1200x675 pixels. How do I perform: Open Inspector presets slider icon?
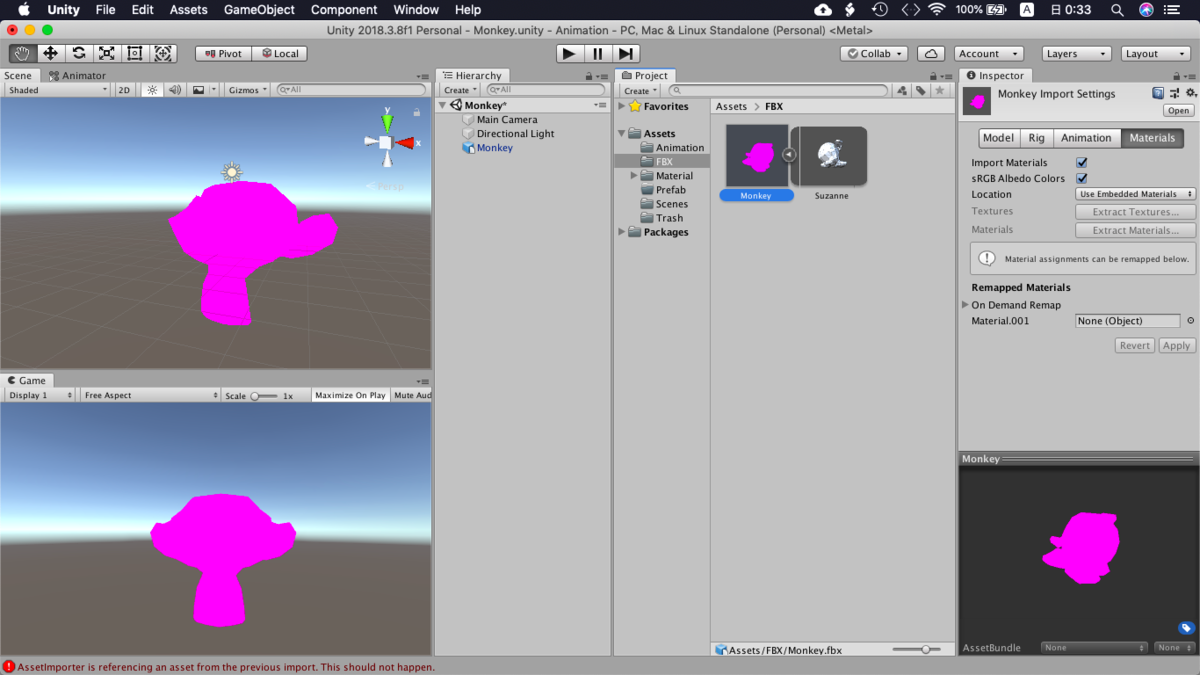click(1174, 93)
